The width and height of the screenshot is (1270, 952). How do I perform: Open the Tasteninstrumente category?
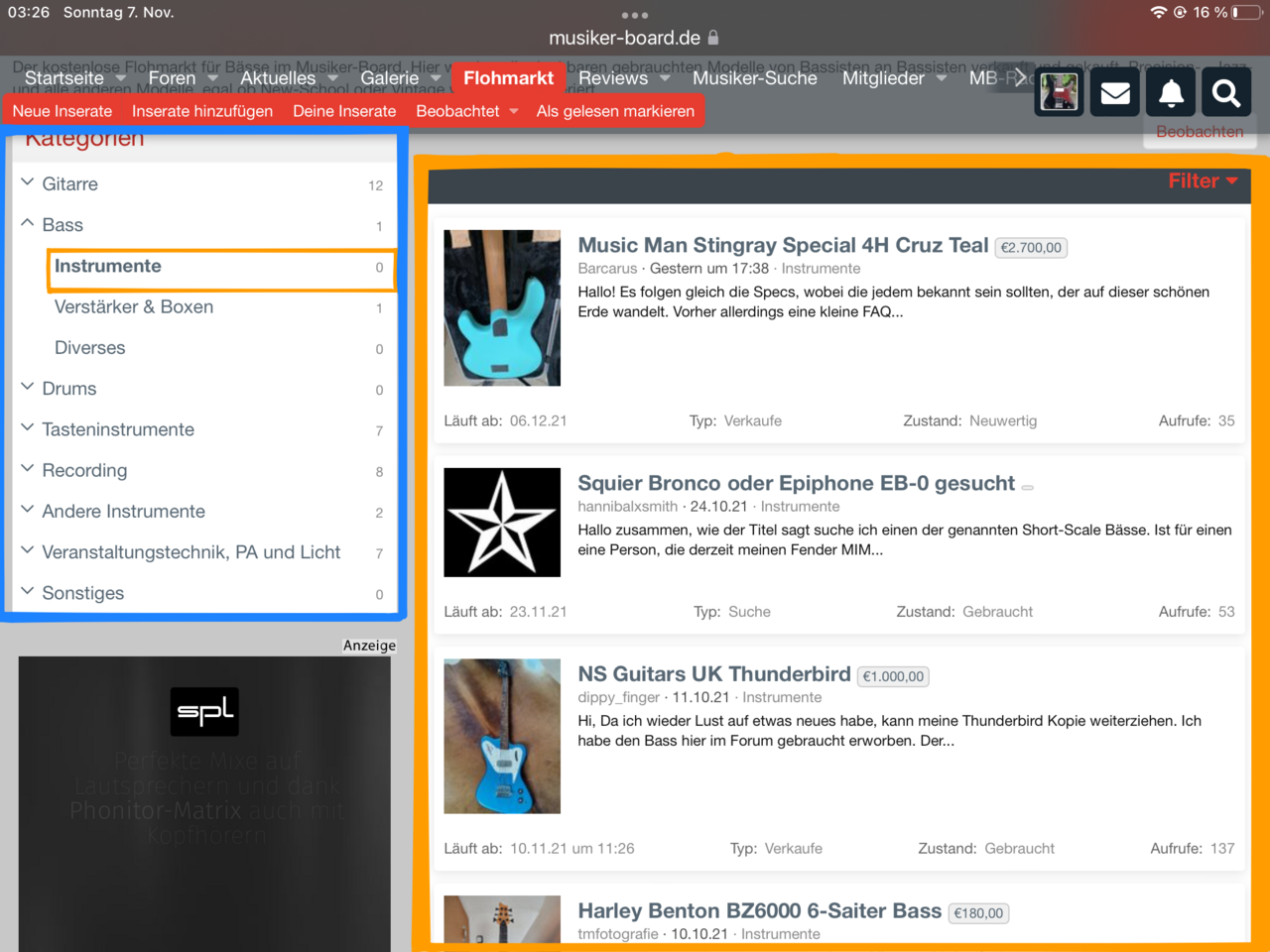pyautogui.click(x=118, y=429)
